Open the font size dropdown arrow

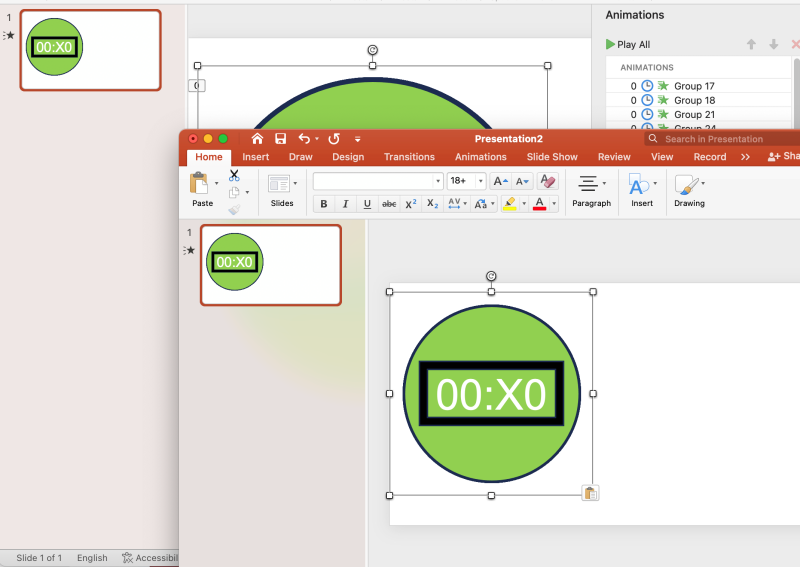point(480,181)
